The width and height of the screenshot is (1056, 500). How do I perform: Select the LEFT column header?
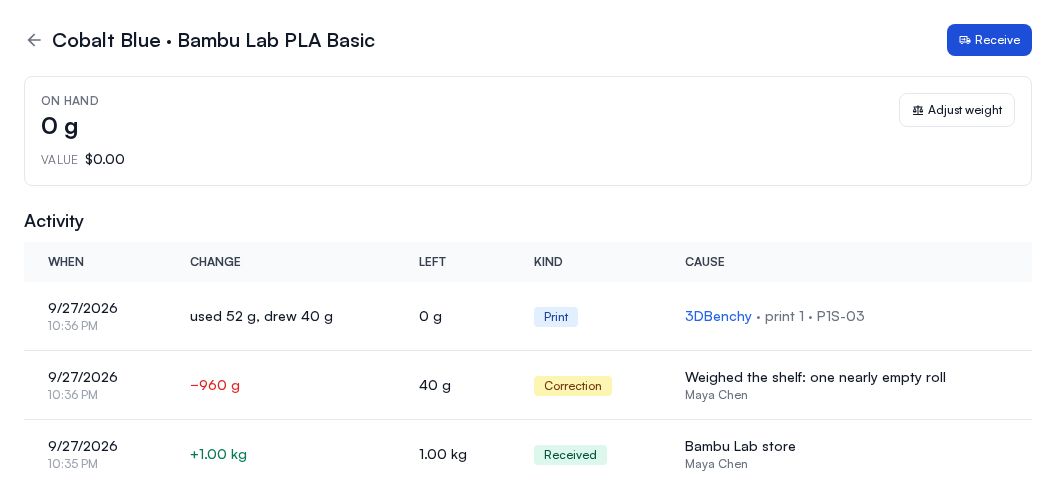tap(432, 262)
